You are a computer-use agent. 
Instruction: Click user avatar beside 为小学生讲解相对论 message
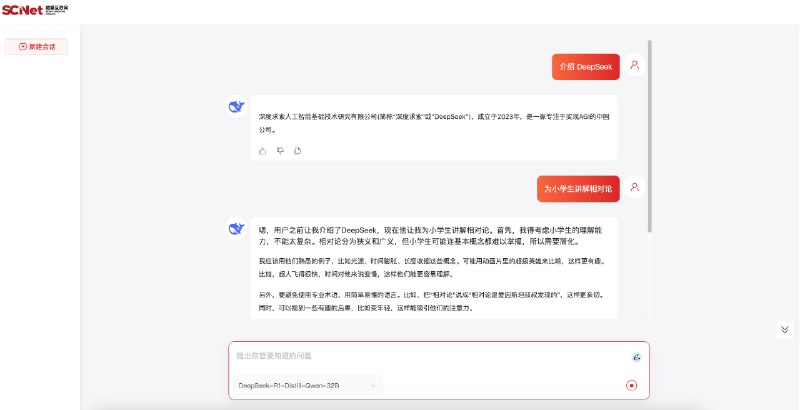point(635,187)
